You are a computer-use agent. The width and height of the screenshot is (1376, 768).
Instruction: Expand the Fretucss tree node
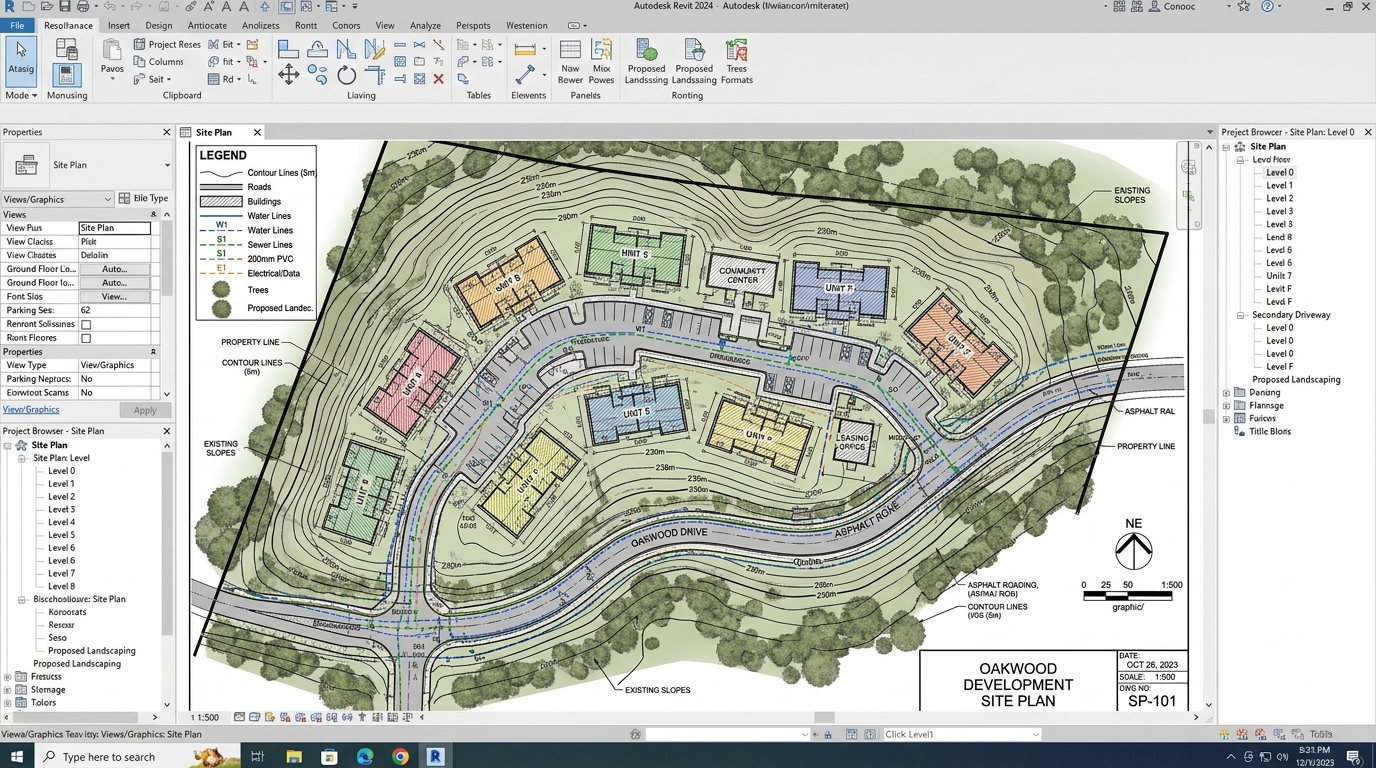(7, 677)
